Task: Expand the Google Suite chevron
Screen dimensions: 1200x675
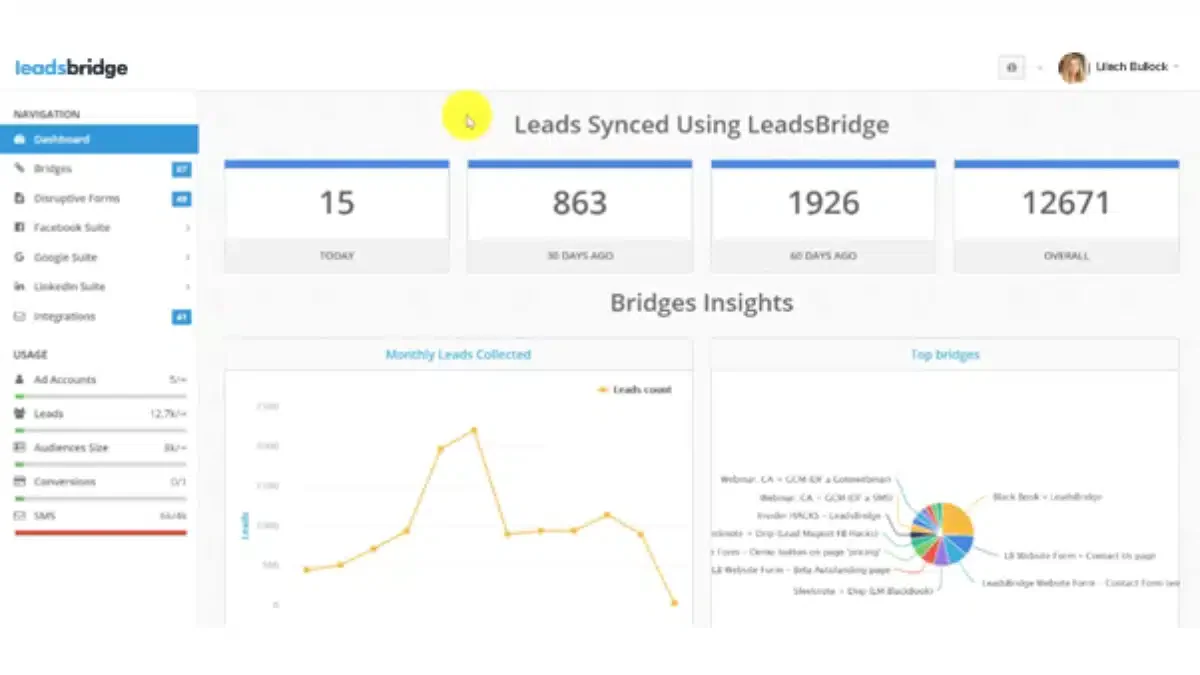Action: [187, 258]
